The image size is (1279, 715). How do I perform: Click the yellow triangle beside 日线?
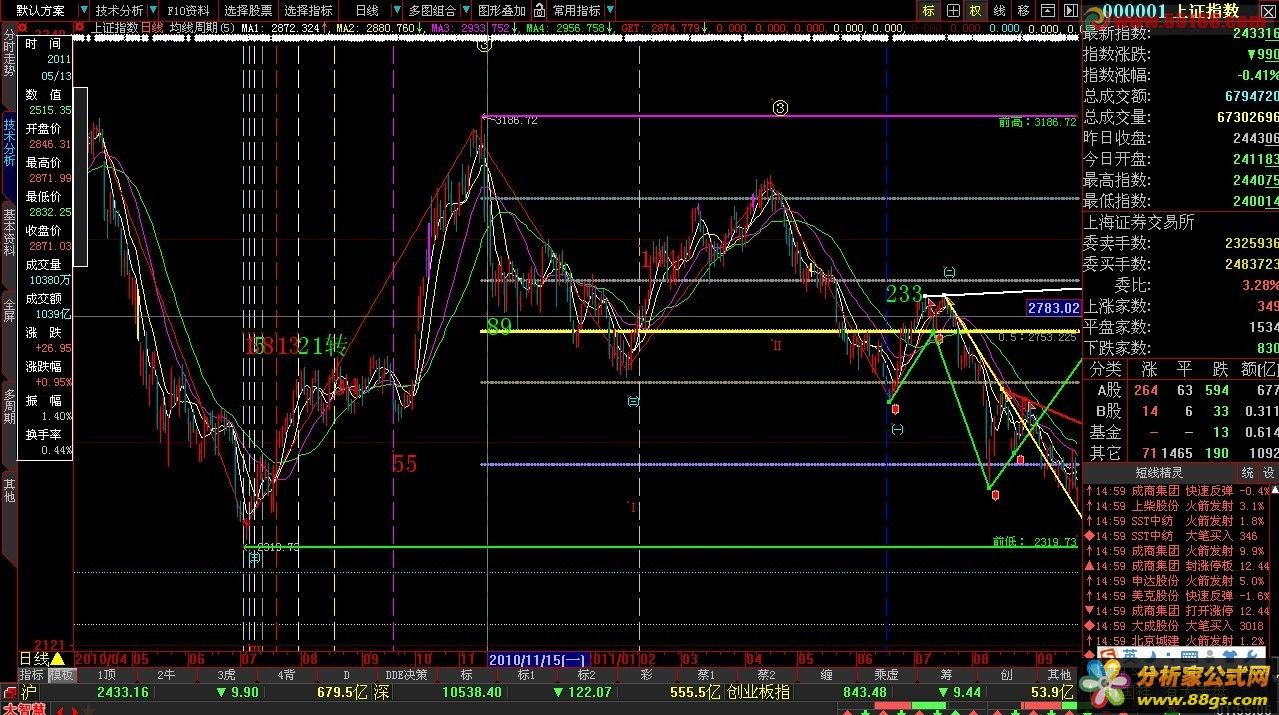click(x=58, y=659)
